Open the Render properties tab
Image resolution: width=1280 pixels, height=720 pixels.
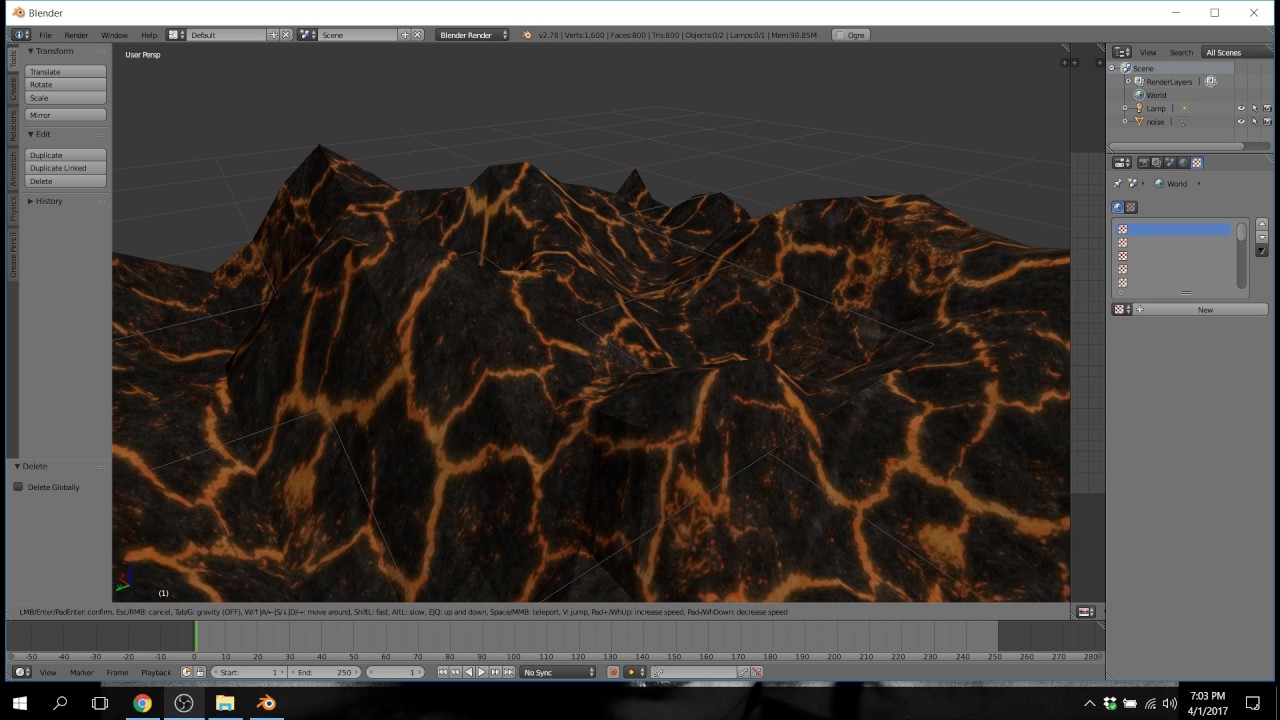(1144, 163)
